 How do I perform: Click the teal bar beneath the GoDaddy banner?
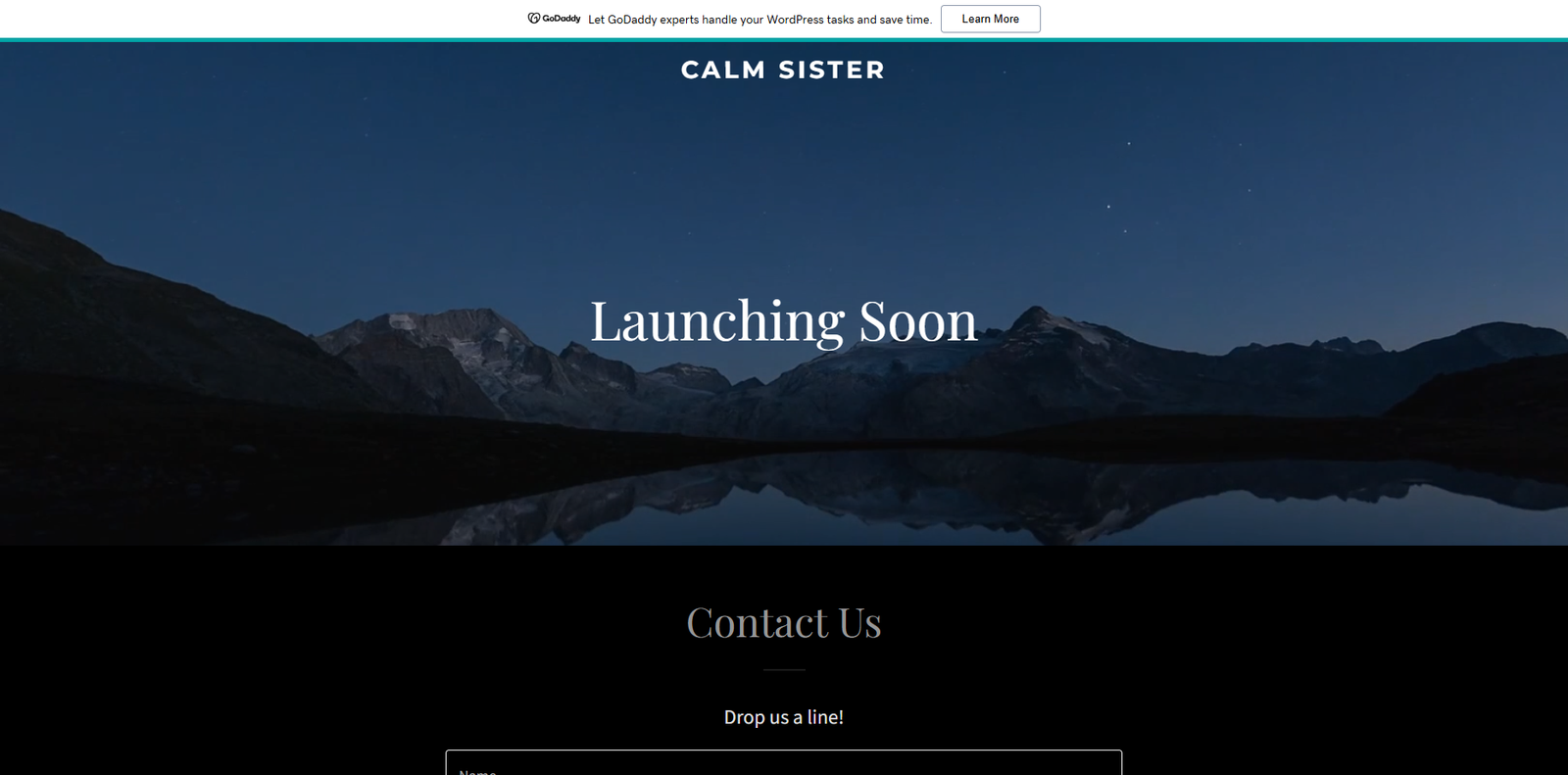(x=784, y=40)
